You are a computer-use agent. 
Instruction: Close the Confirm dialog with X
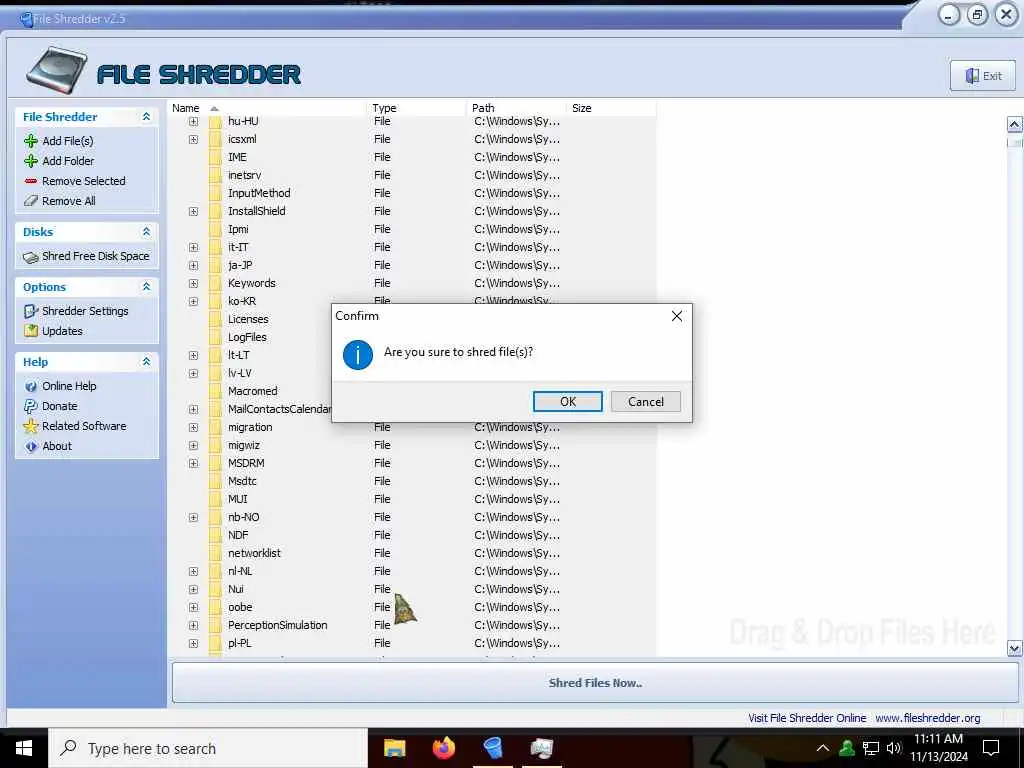coord(677,316)
